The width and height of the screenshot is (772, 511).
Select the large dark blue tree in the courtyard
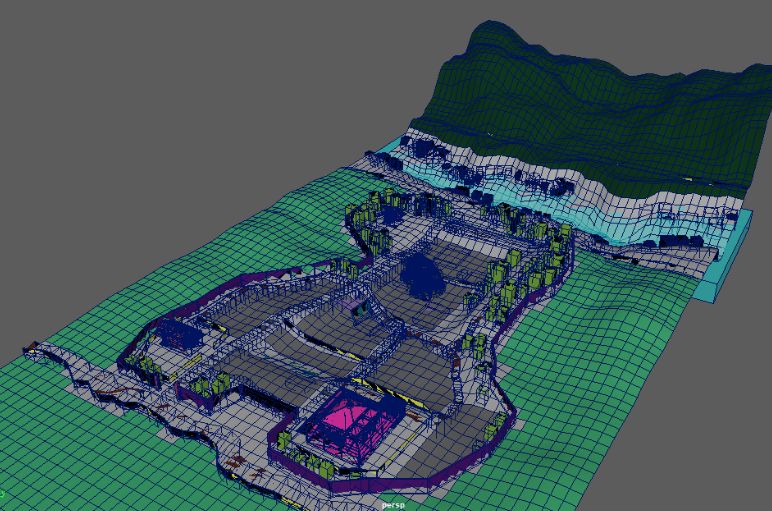423,276
